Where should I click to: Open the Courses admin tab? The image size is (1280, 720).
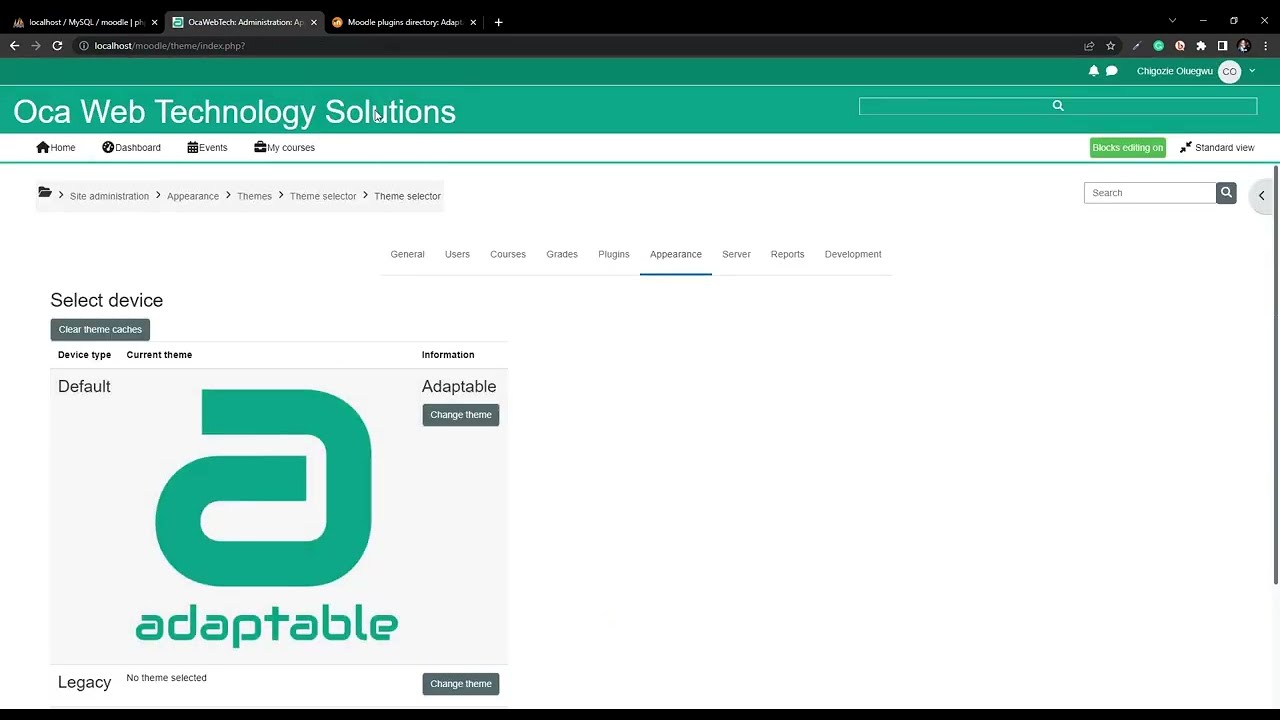[508, 254]
